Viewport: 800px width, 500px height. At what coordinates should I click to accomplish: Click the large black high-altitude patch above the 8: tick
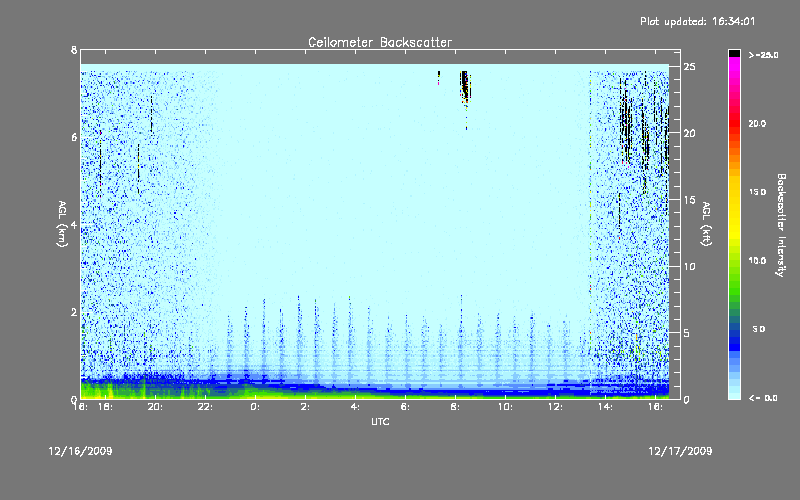click(x=465, y=87)
